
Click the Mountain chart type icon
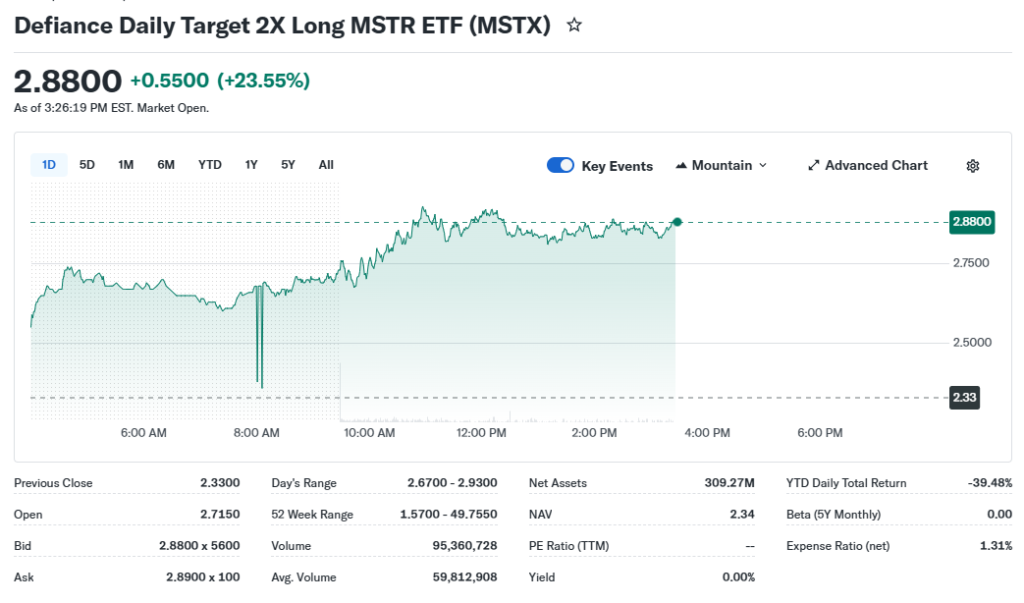click(682, 166)
